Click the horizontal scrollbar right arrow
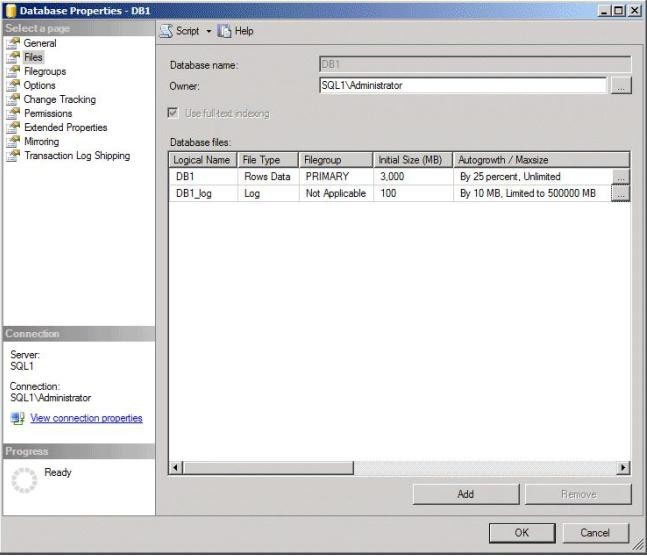647x556 pixels. pyautogui.click(x=623, y=468)
